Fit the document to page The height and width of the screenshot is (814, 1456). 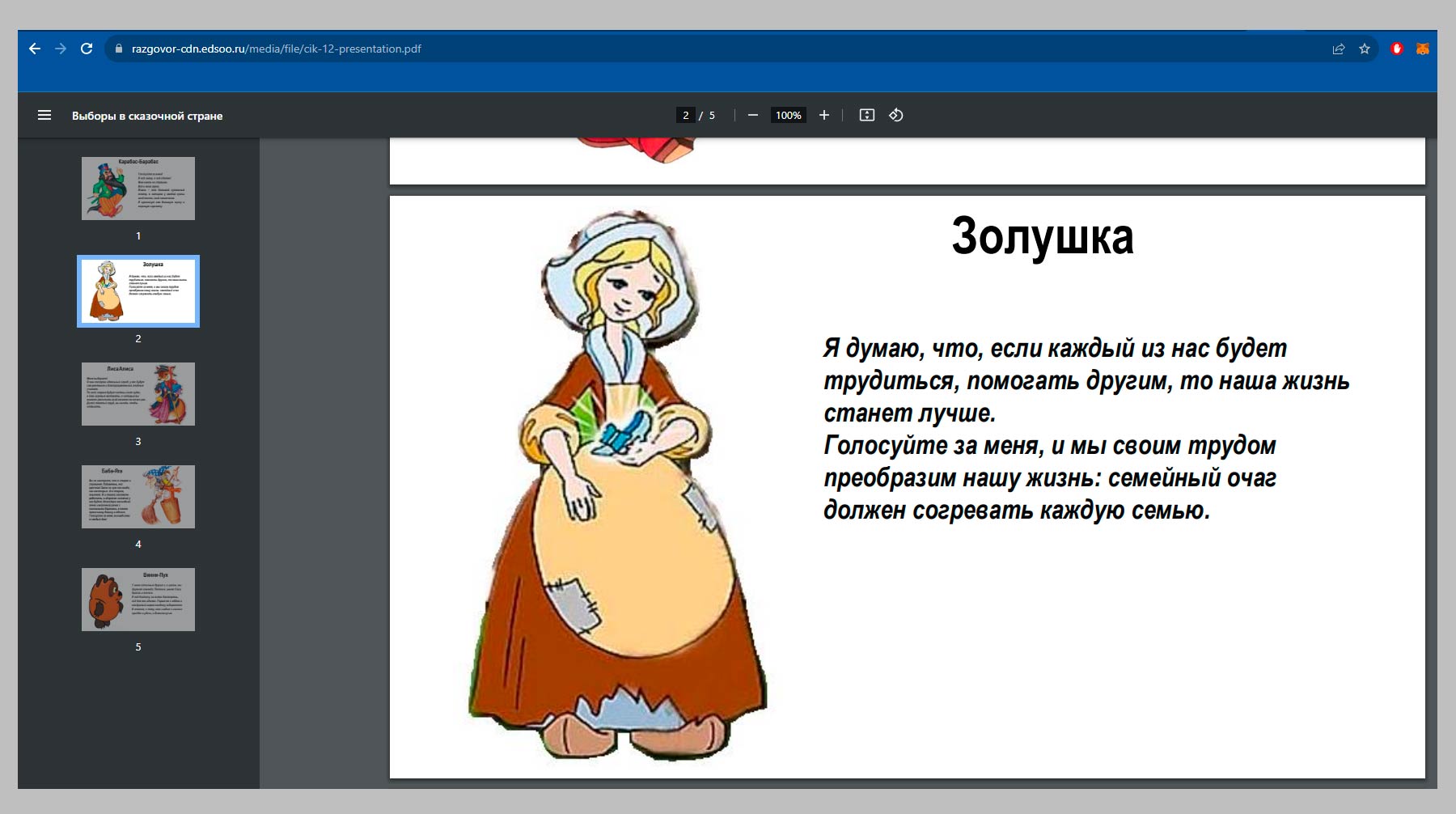tap(867, 115)
